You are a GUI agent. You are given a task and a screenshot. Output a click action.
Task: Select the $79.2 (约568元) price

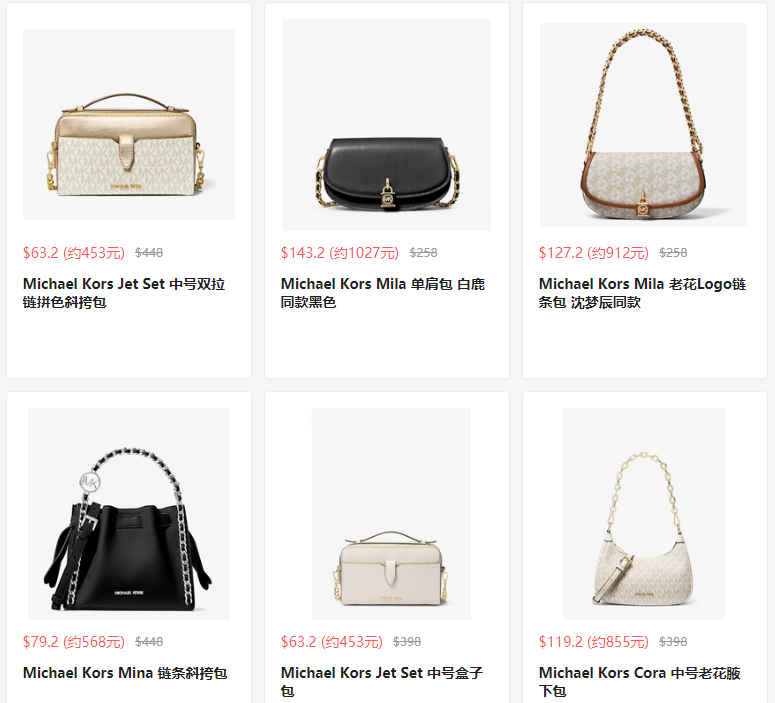(74, 642)
